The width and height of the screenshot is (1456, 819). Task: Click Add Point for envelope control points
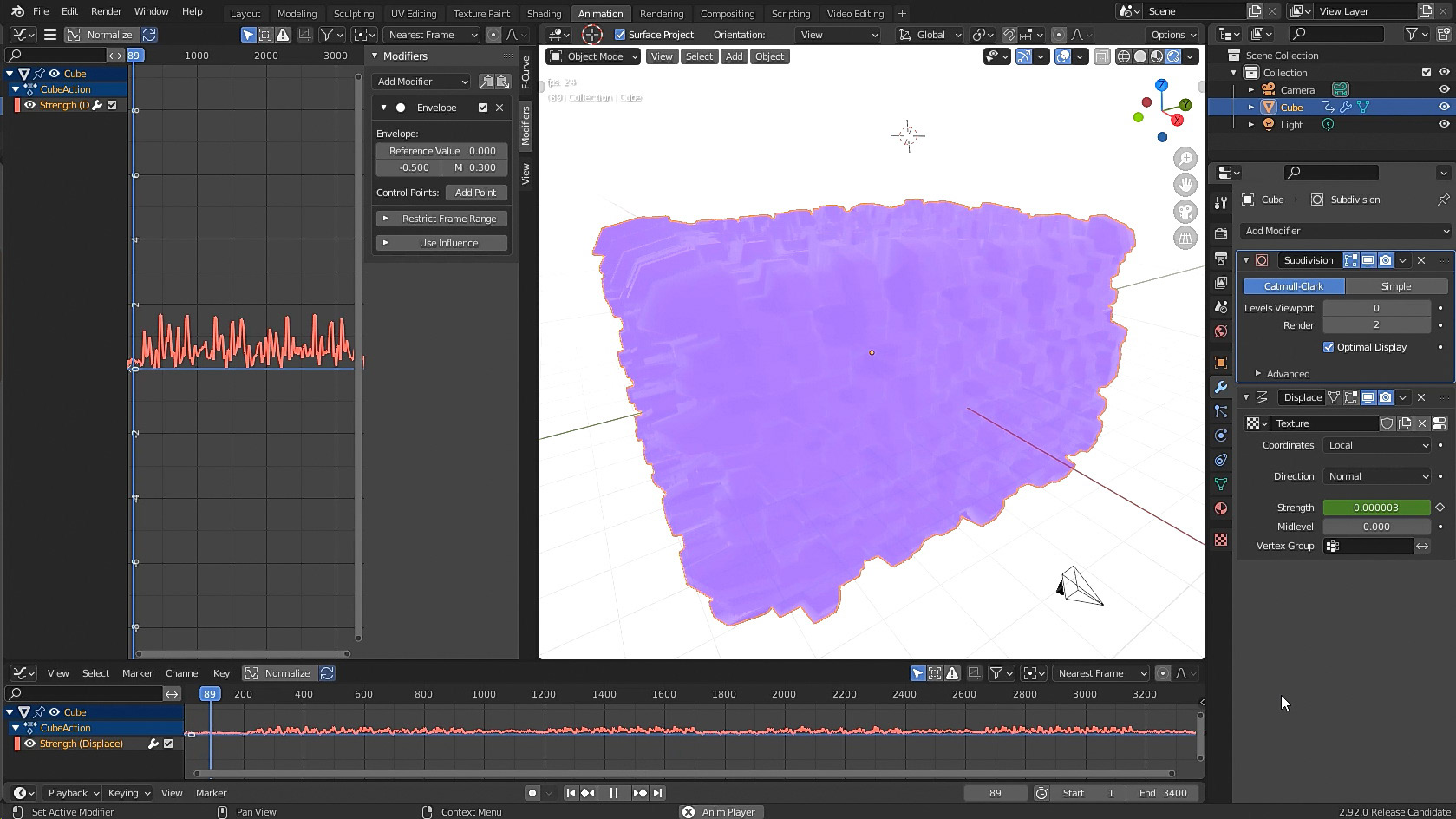click(475, 193)
